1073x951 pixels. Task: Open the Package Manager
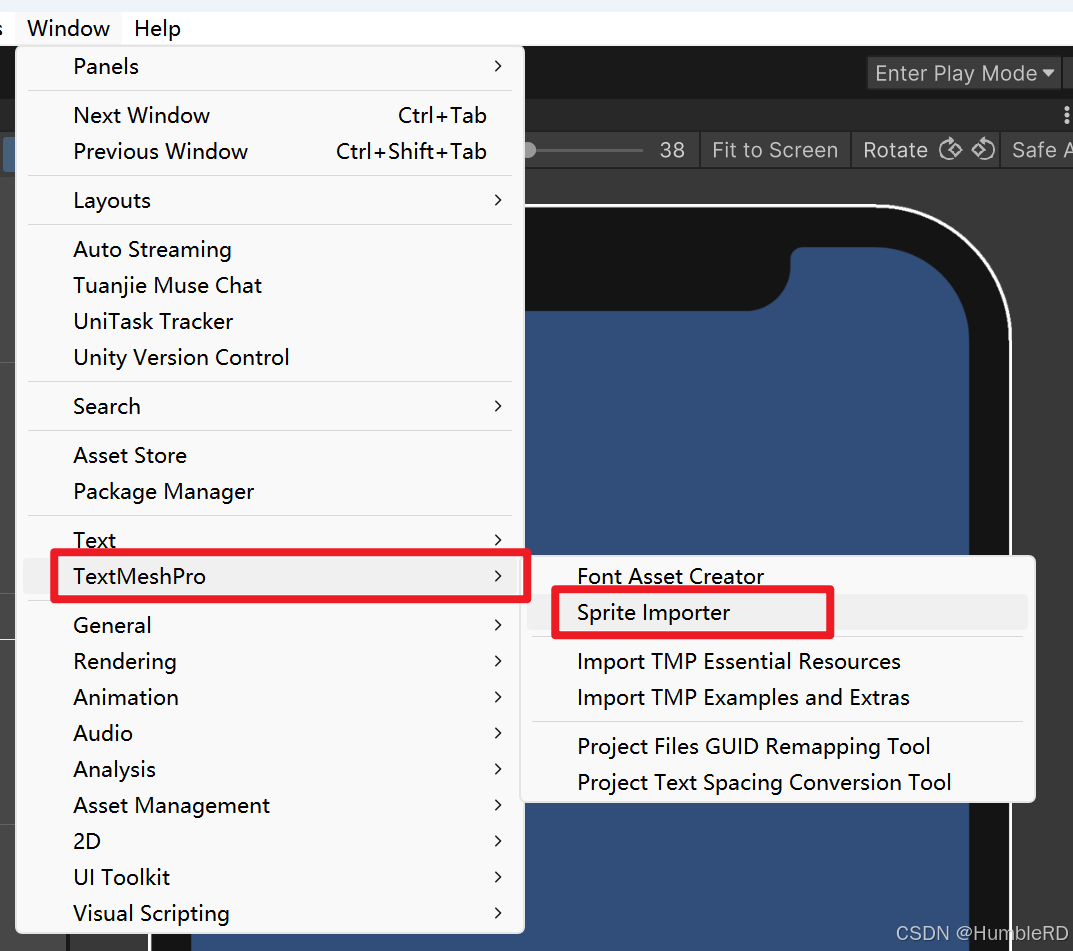(270, 491)
